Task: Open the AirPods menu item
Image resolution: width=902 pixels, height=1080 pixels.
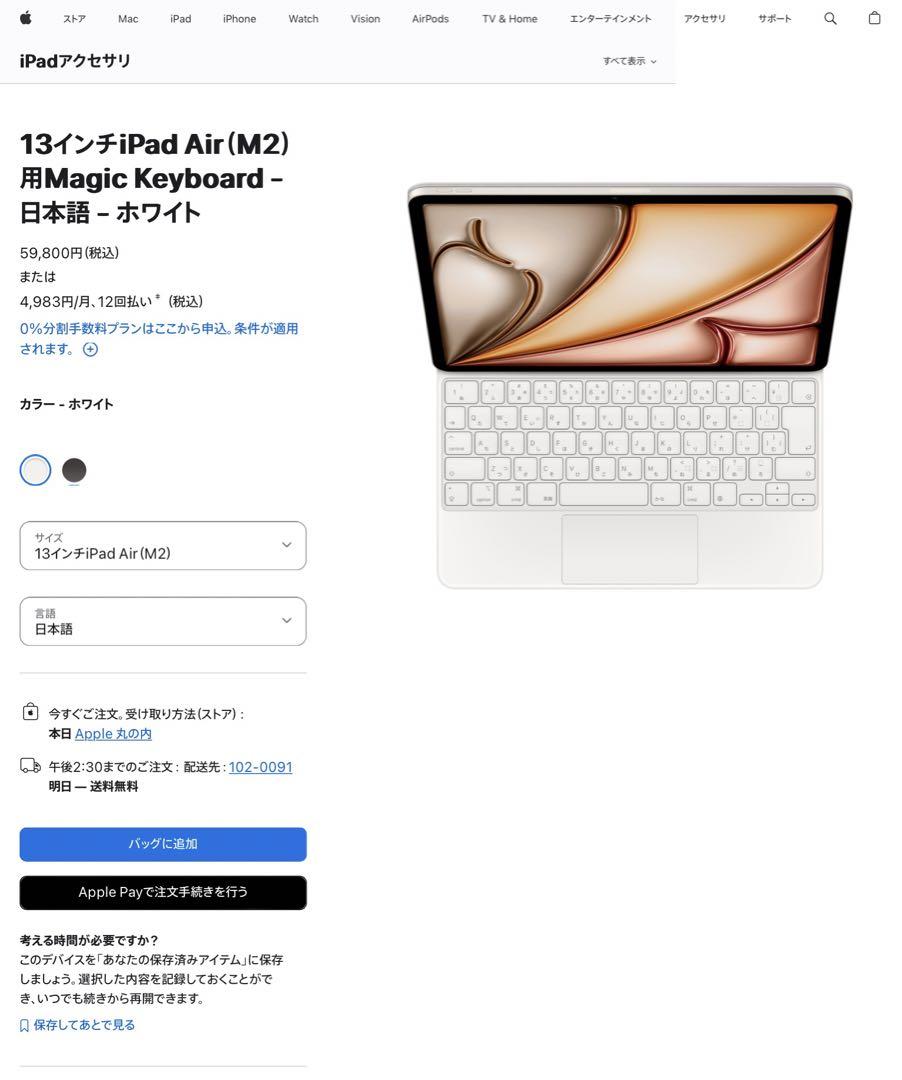Action: click(x=430, y=19)
